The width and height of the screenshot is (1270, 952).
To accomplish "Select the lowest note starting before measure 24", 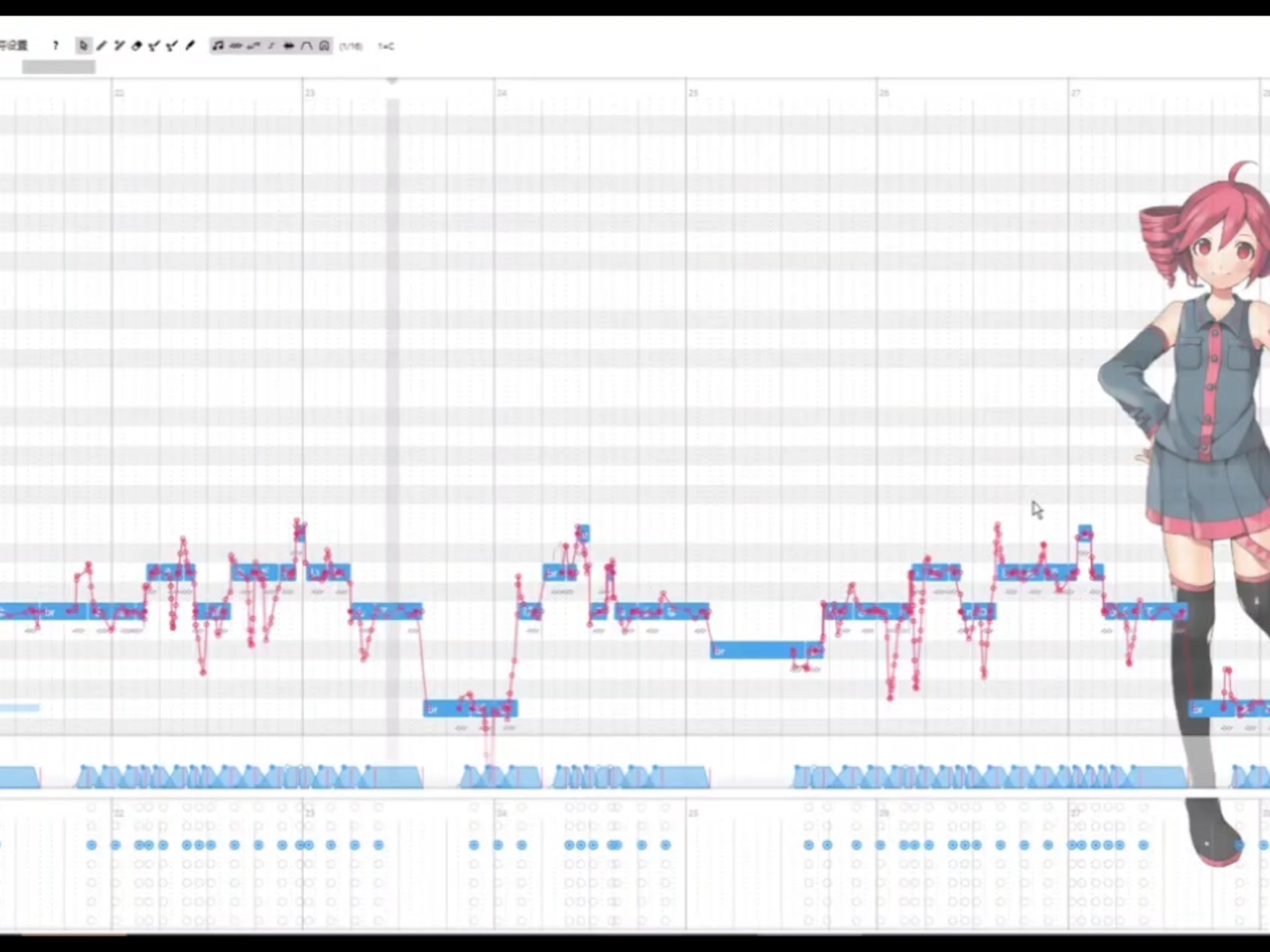I will click(446, 709).
